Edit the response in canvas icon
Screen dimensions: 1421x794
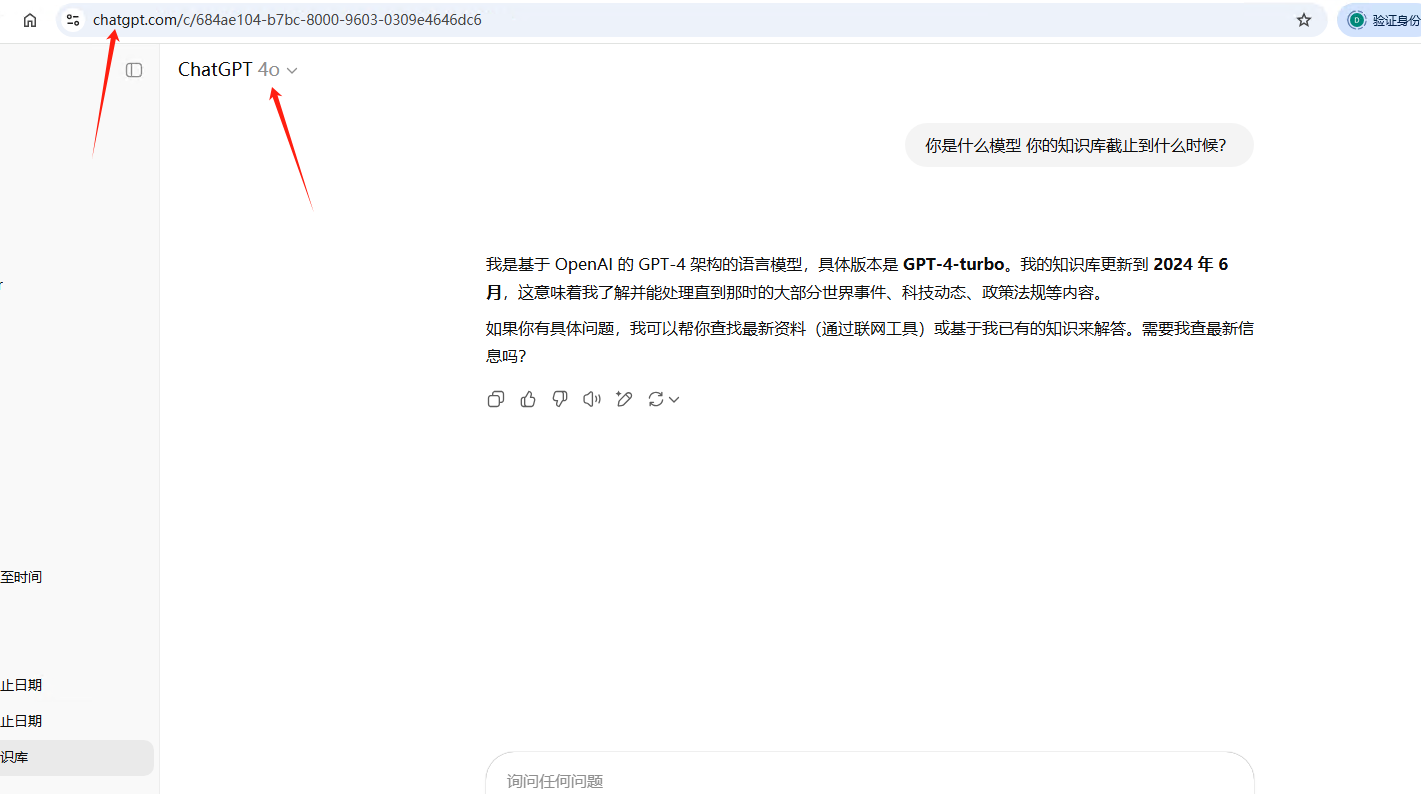click(624, 399)
